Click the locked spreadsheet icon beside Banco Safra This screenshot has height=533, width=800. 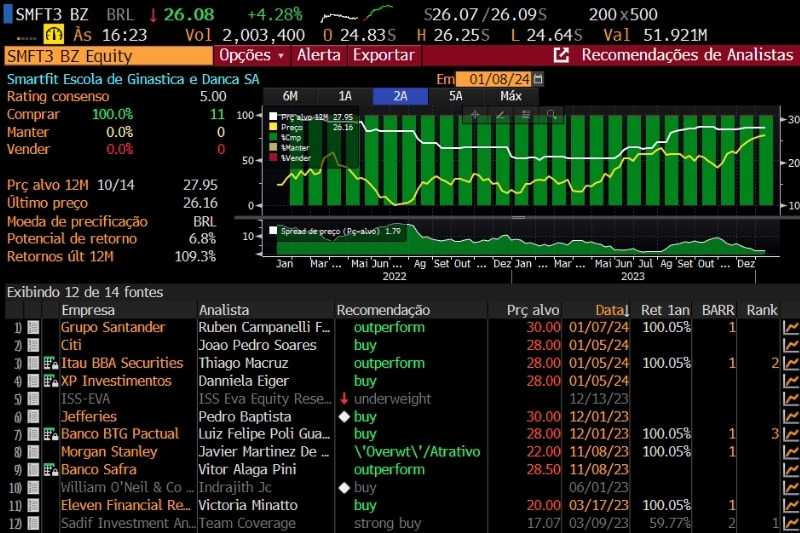(51, 470)
